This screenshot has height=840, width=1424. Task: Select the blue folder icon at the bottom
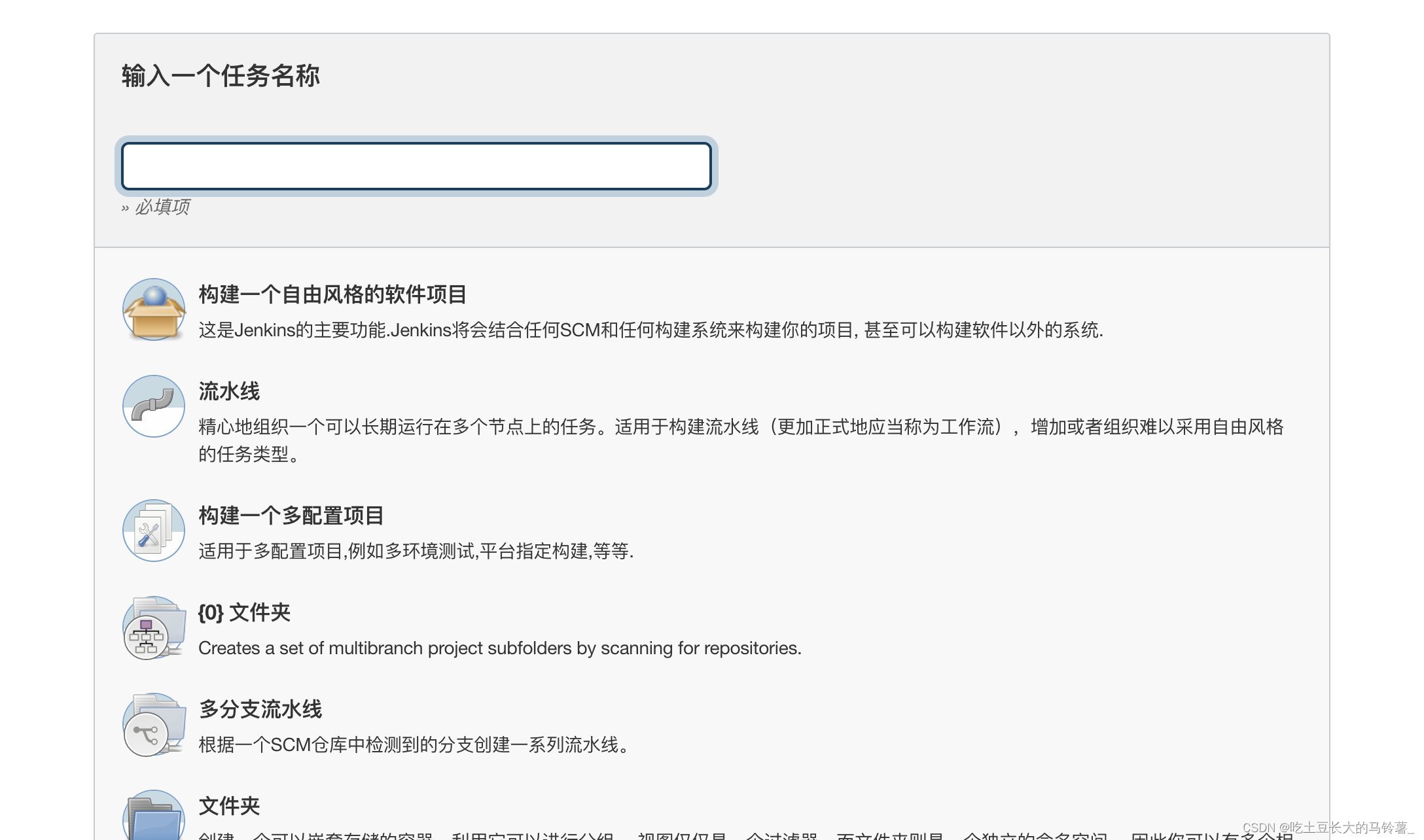tap(154, 818)
